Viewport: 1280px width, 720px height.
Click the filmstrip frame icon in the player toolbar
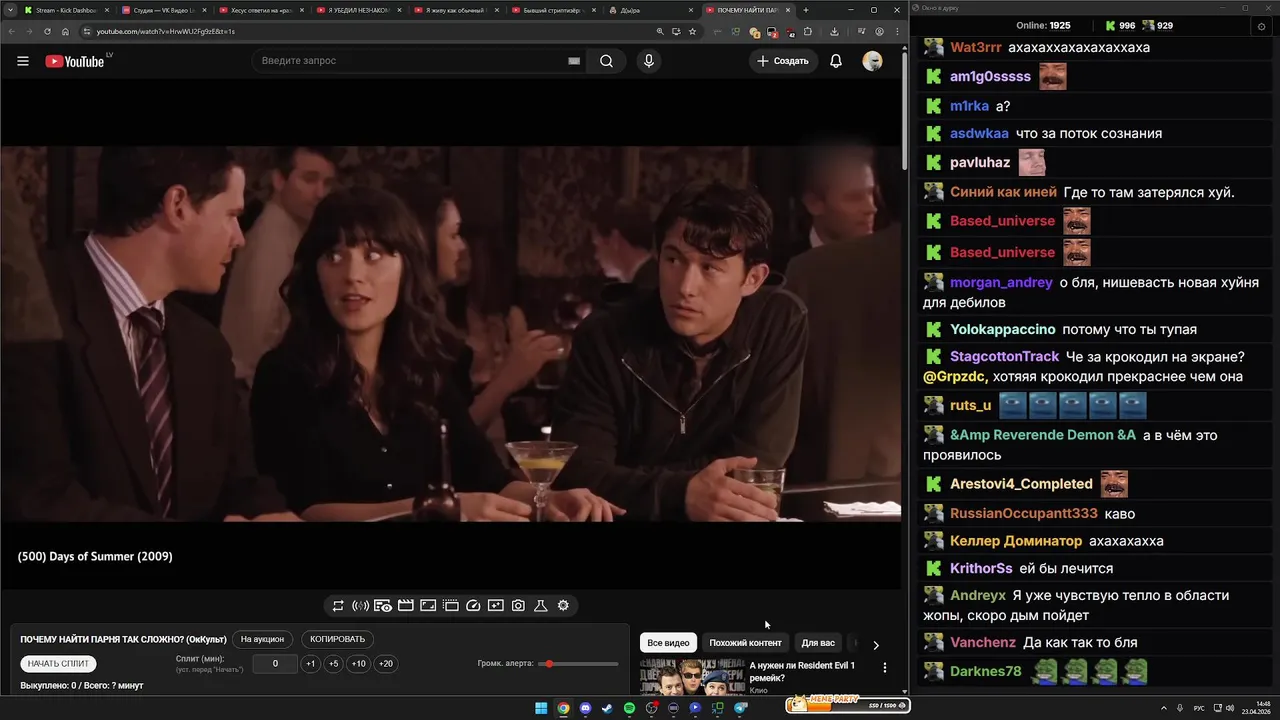pos(451,606)
